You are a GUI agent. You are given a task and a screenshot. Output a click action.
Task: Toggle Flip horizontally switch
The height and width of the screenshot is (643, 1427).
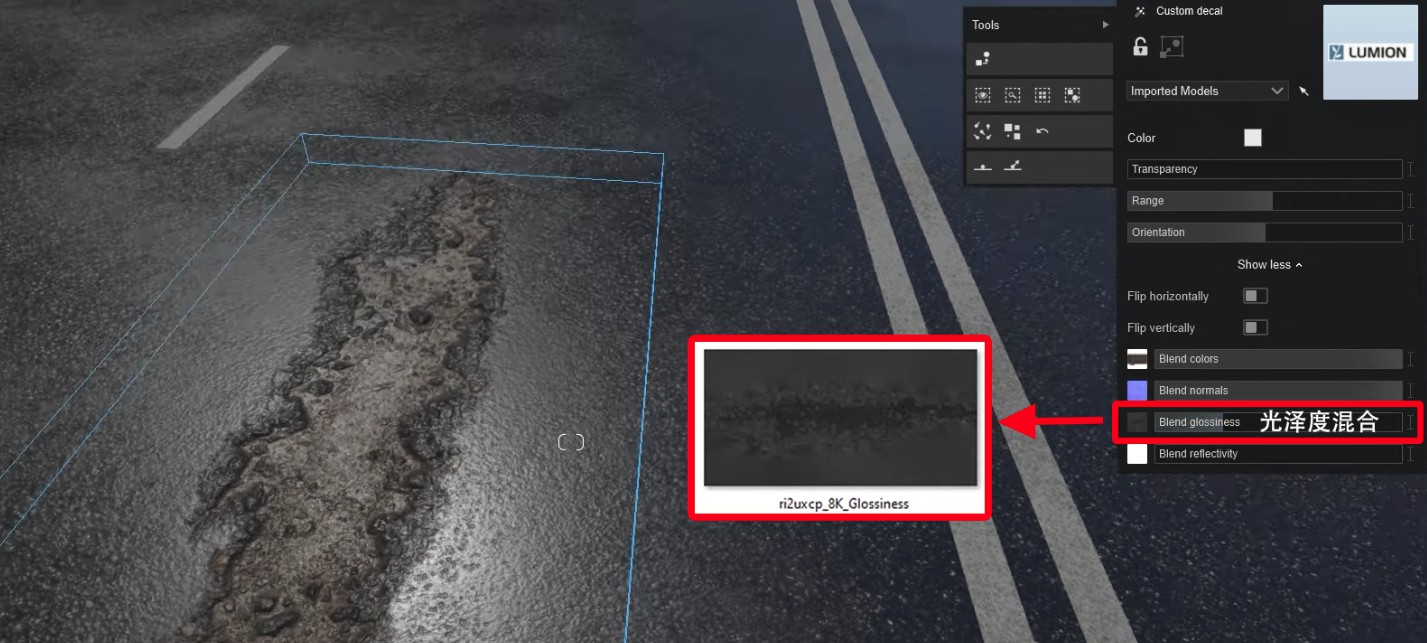(1255, 296)
